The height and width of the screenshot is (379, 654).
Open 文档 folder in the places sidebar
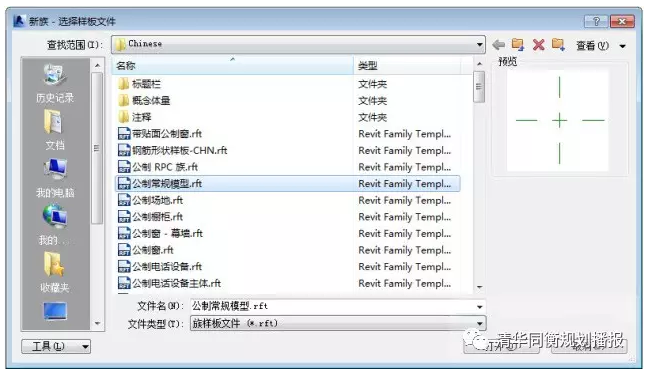point(55,130)
